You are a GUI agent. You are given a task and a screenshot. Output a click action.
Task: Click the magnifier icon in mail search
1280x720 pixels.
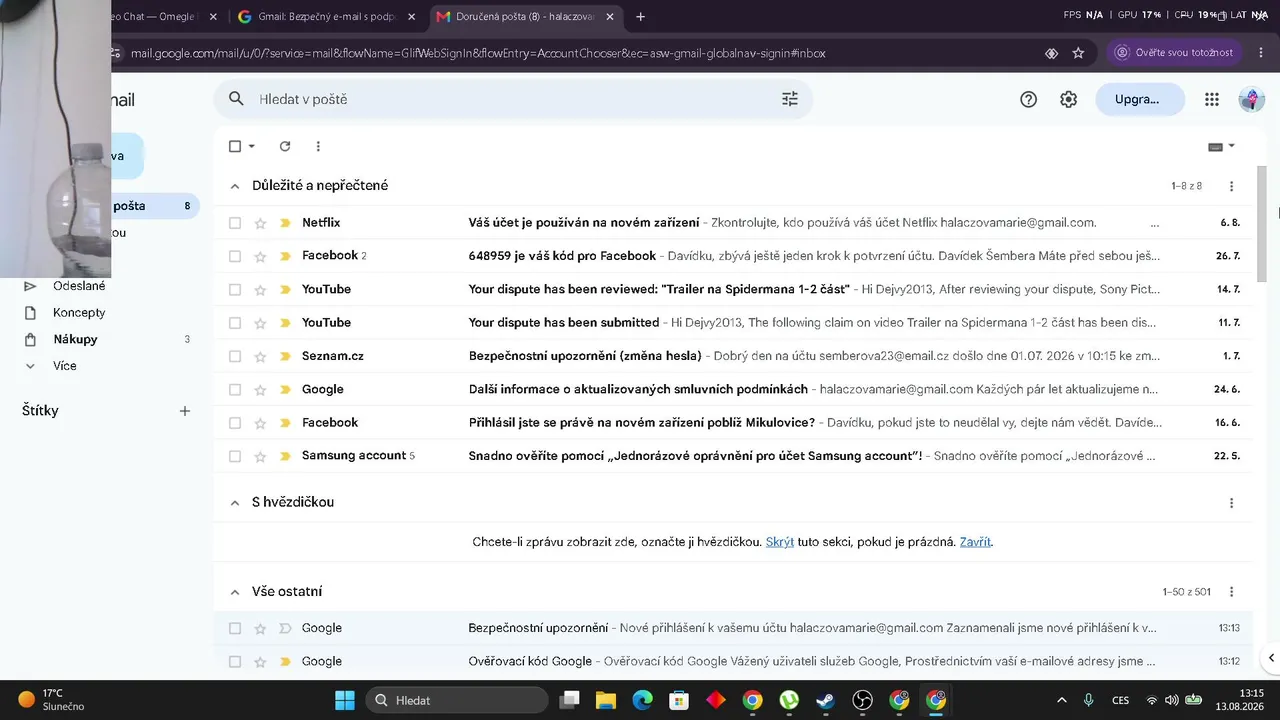tap(236, 99)
